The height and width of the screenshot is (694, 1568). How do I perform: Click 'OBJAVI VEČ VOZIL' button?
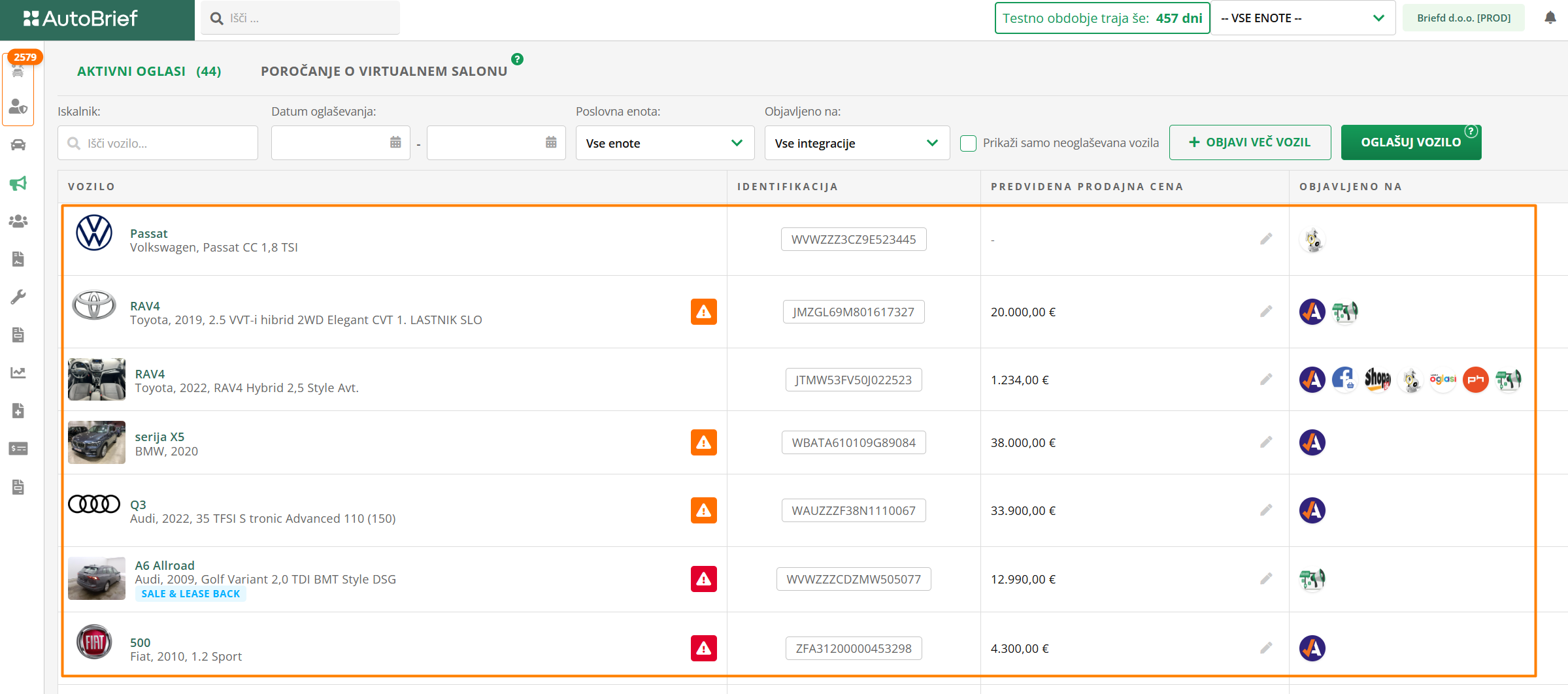[1250, 142]
